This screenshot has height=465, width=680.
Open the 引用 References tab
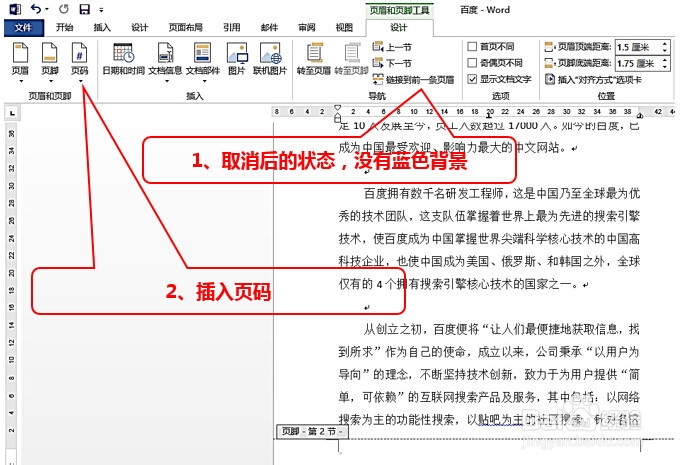[x=232, y=27]
